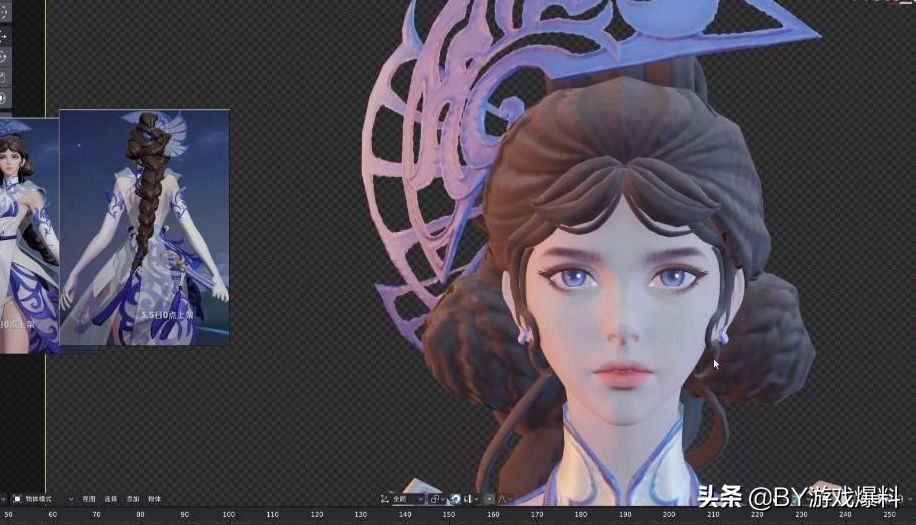Click the pivot point icon in header

click(x=436, y=498)
